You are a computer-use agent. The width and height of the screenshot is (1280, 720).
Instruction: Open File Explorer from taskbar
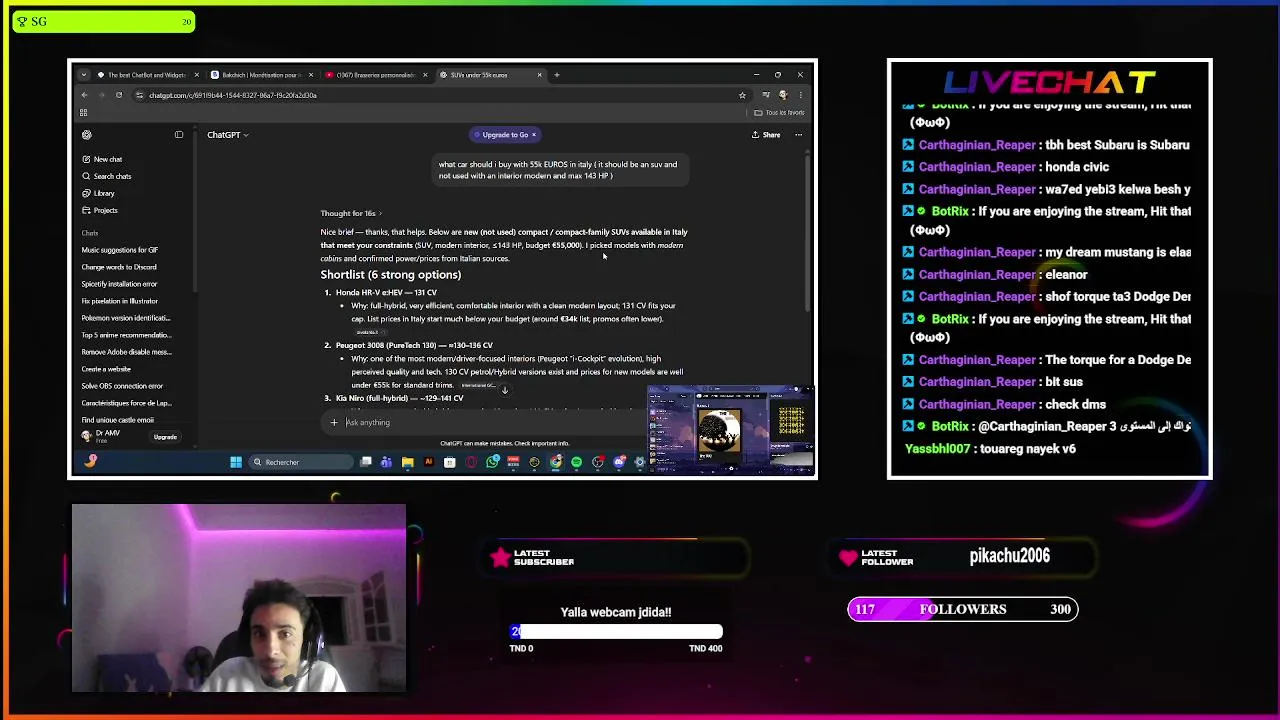408,462
